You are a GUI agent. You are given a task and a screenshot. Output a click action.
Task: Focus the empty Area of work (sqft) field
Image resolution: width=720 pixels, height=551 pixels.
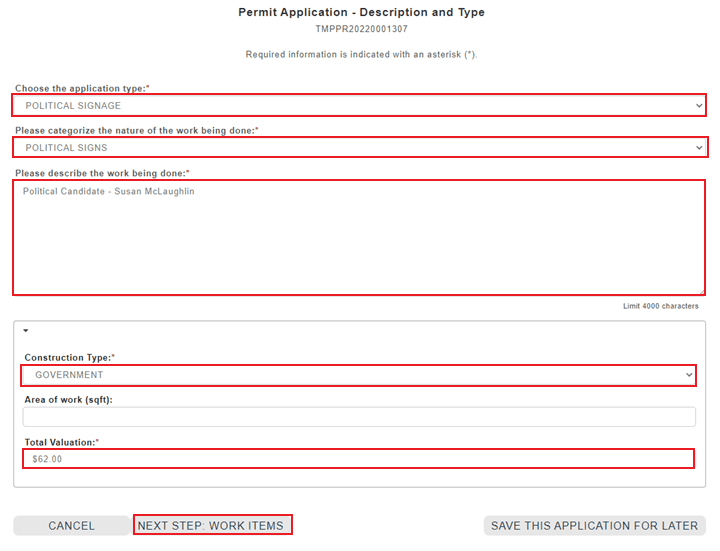pos(358,417)
